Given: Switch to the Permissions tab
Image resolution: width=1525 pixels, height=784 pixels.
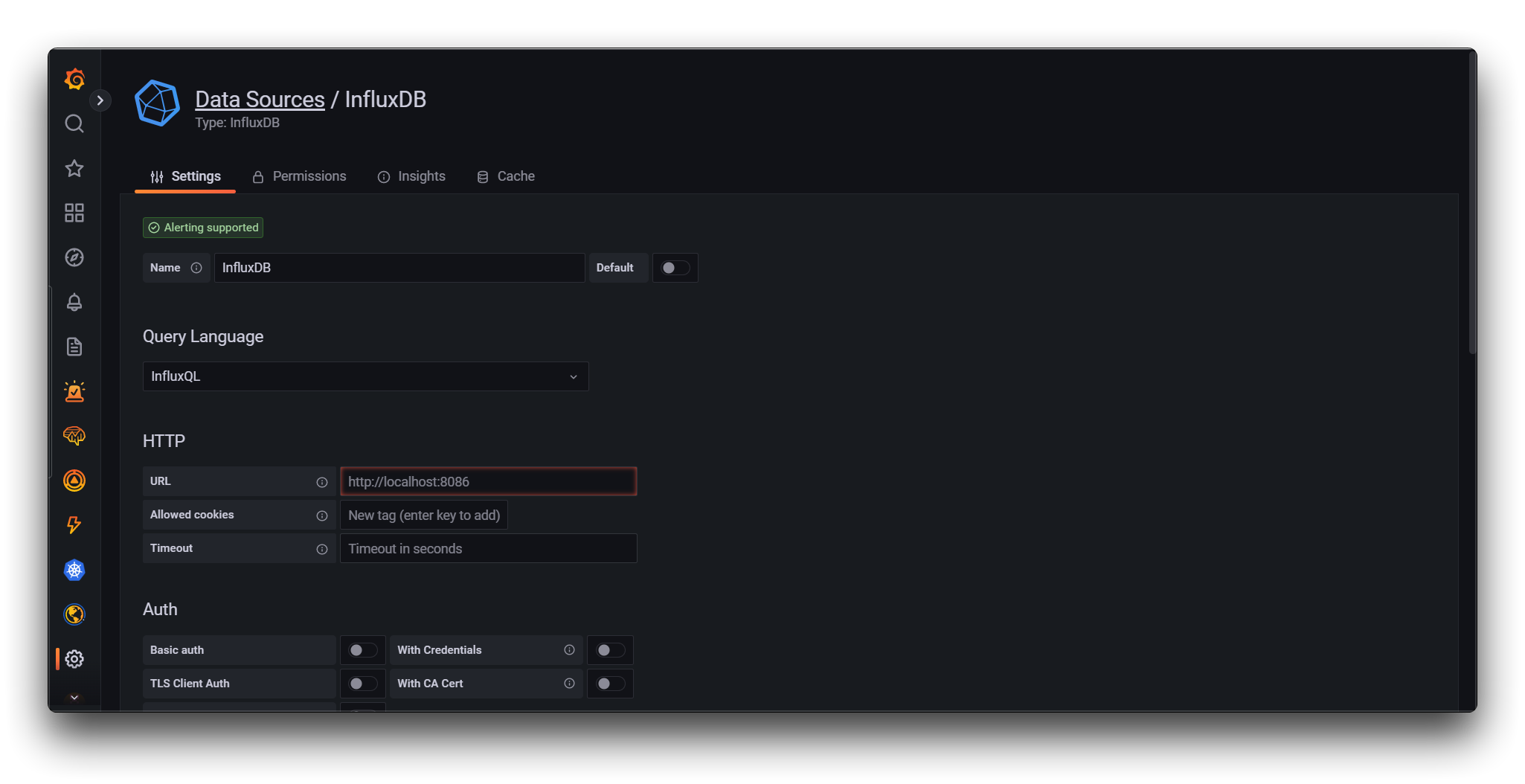Looking at the screenshot, I should click(x=299, y=176).
